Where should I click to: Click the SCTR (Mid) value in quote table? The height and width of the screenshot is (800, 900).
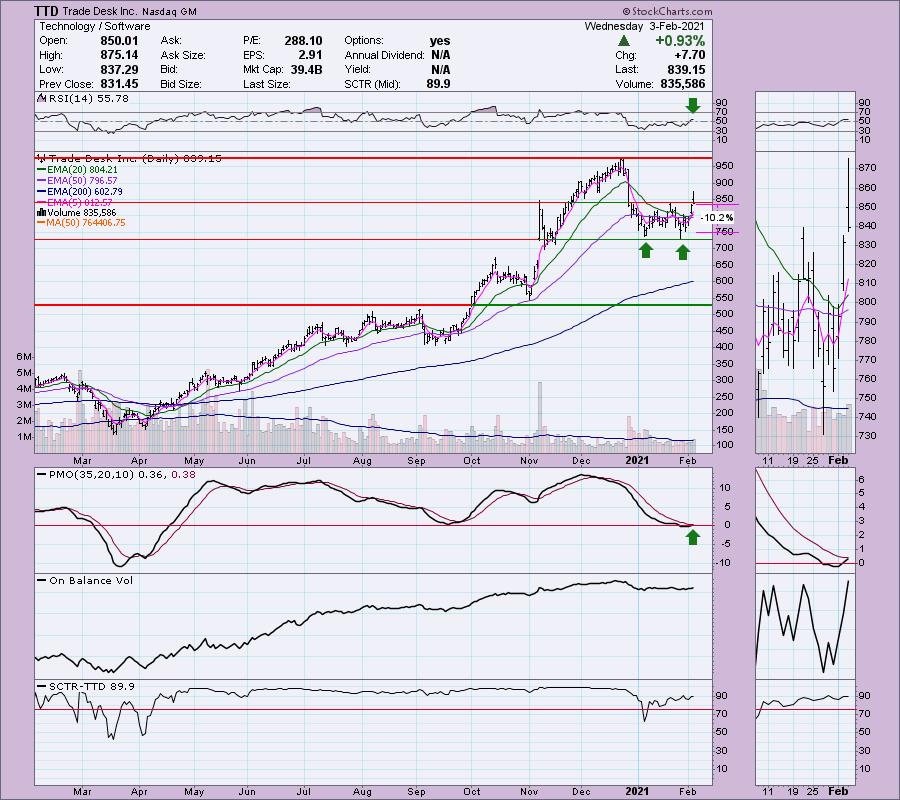[x=439, y=84]
